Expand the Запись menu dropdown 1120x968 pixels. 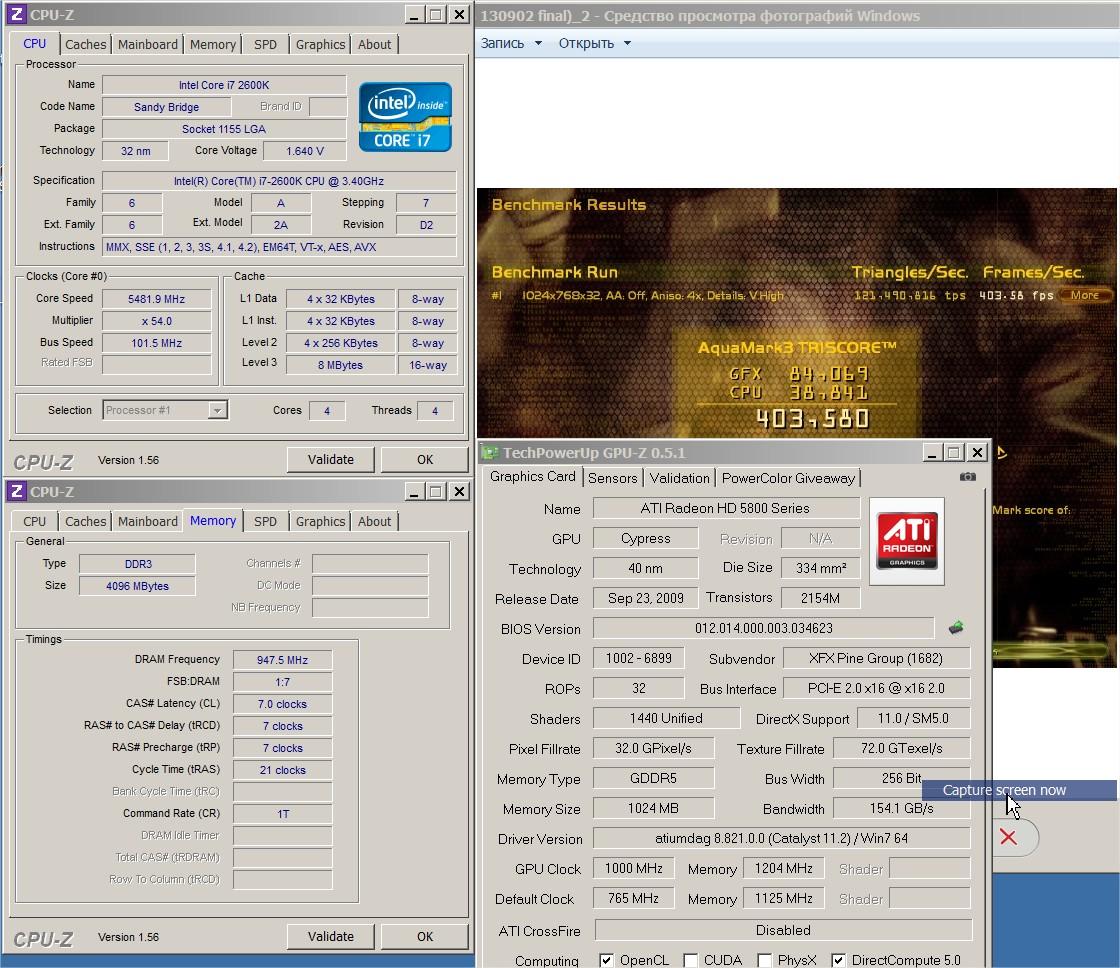pyautogui.click(x=539, y=43)
